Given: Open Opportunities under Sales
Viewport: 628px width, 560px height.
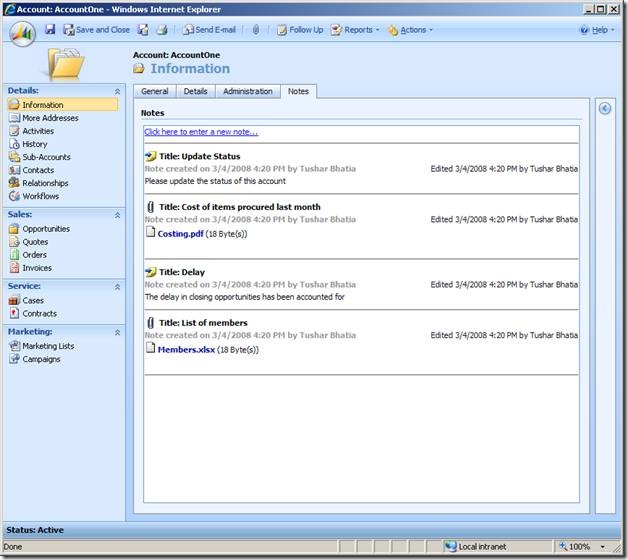Looking at the screenshot, I should click(46, 229).
